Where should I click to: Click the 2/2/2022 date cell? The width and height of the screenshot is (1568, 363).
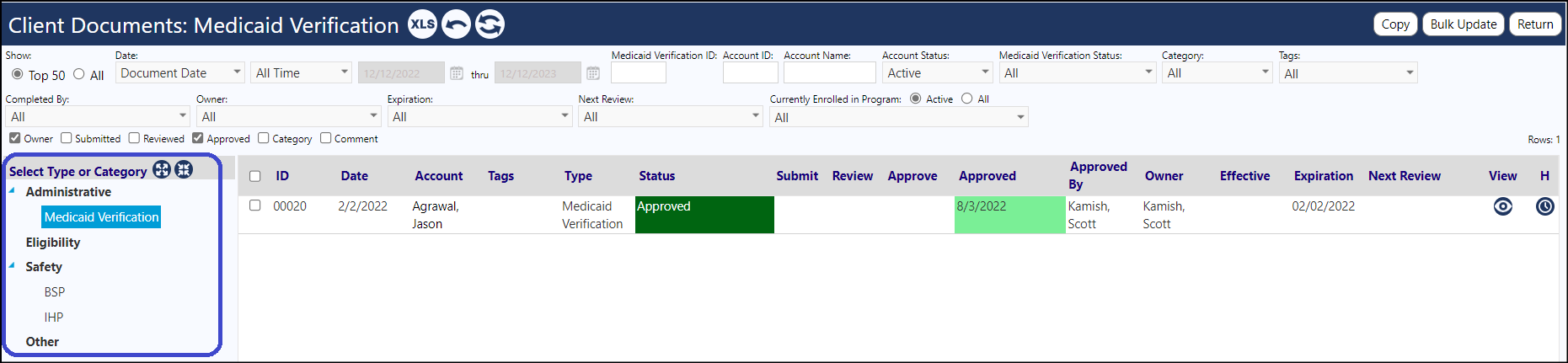pyautogui.click(x=362, y=206)
